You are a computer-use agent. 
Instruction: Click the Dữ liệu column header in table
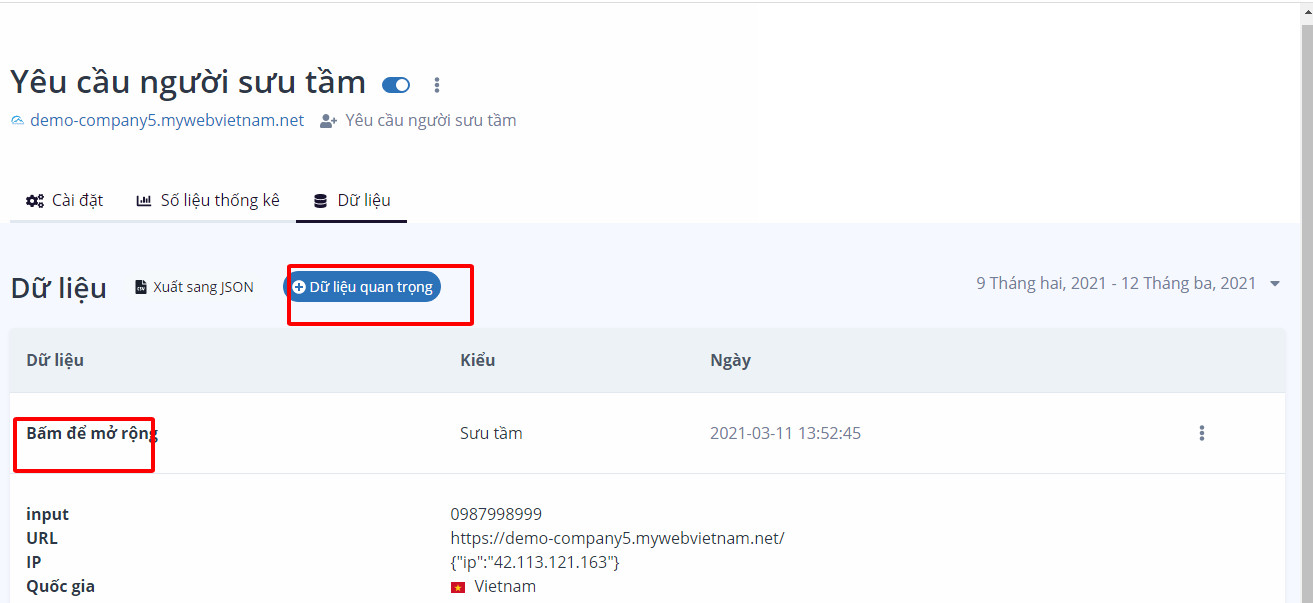[x=55, y=360]
